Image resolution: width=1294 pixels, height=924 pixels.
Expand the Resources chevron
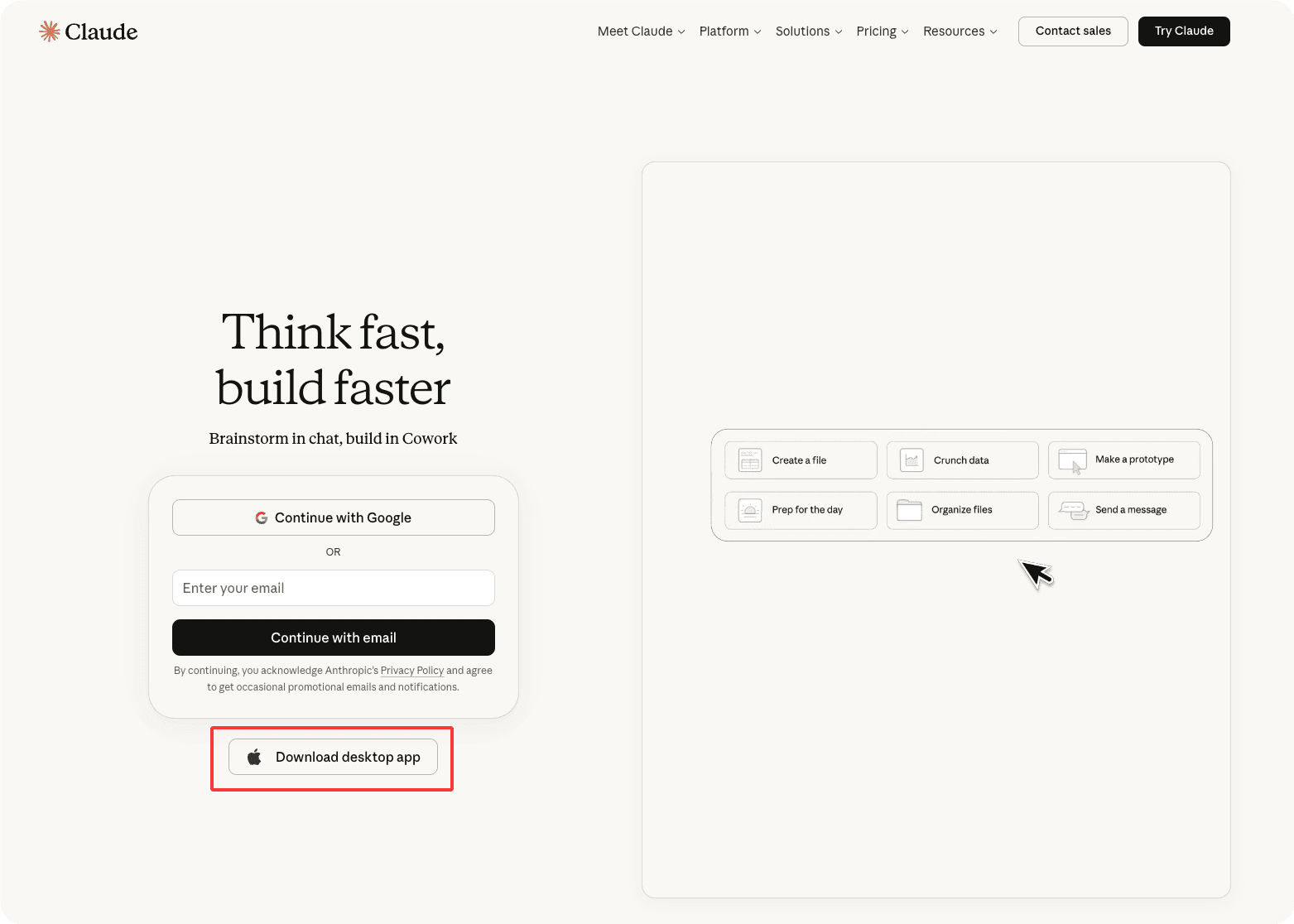pos(993,31)
